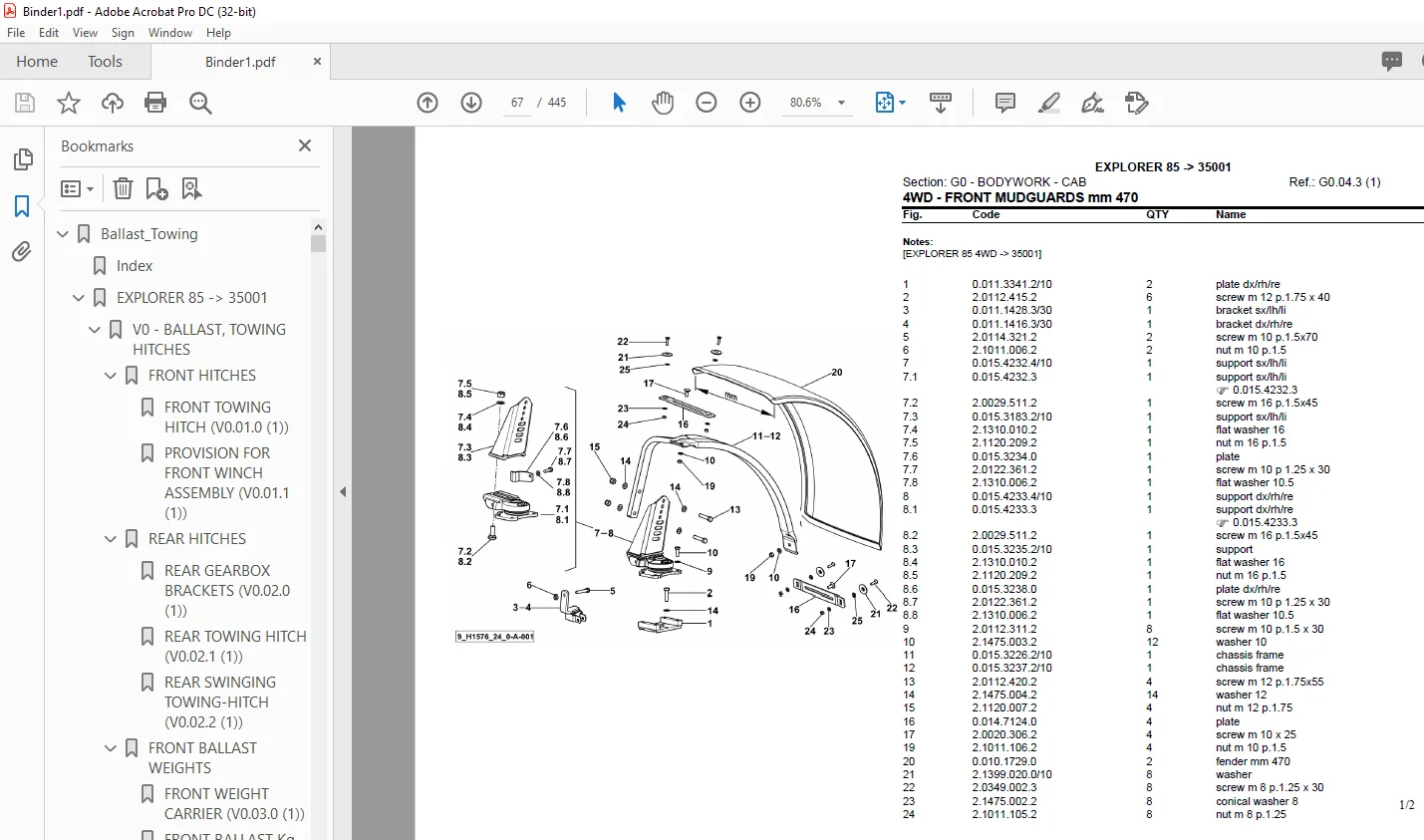Screen dimensions: 1424x840
Task: Click the Save file icon
Action: tap(25, 103)
